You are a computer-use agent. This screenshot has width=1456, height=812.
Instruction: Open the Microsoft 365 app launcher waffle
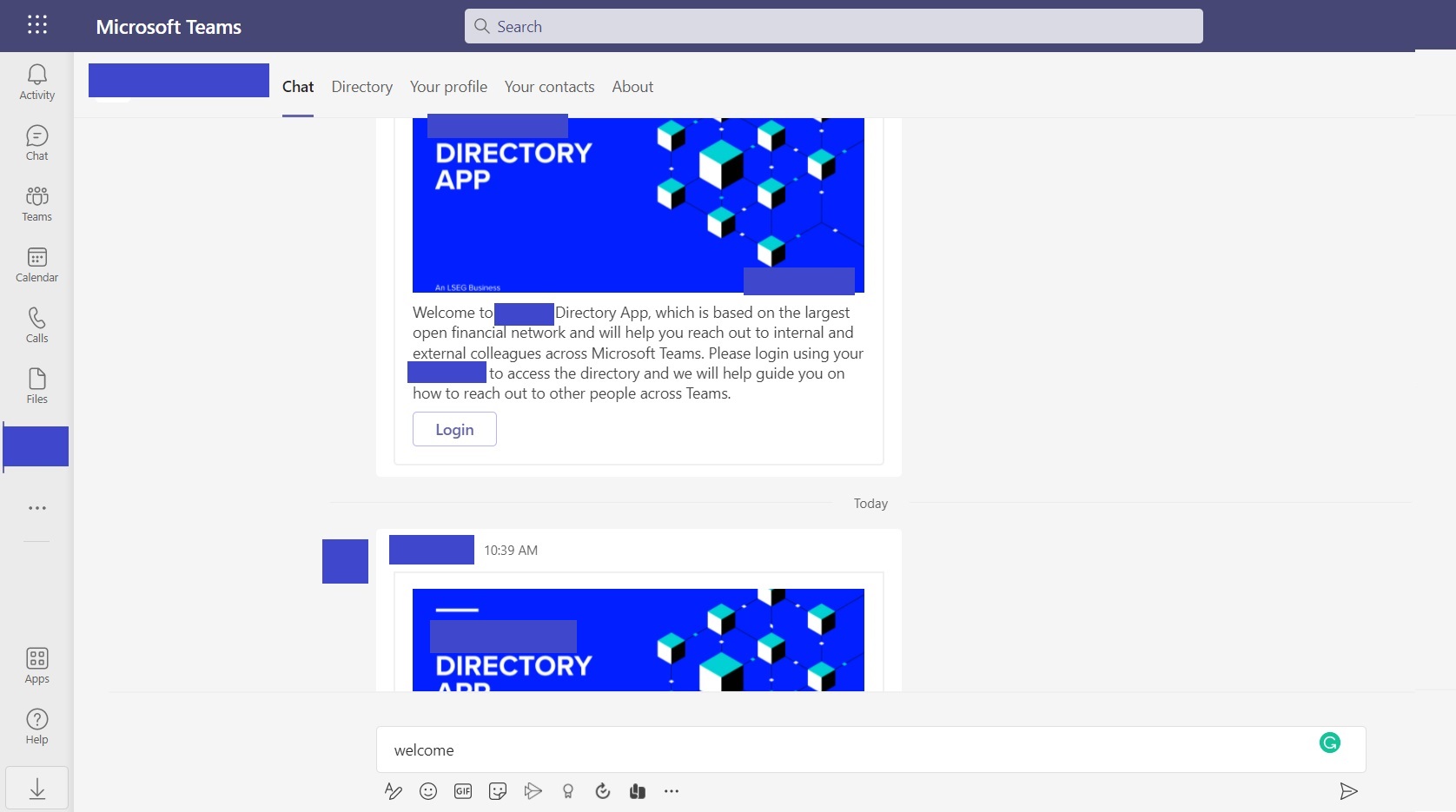click(x=36, y=25)
